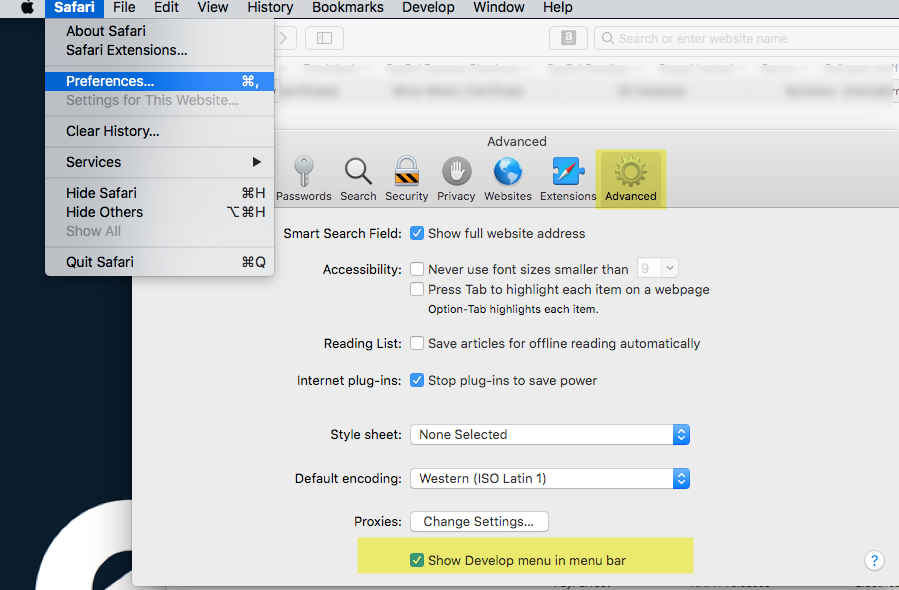Viewport: 899px width, 590px height.
Task: Open the Edit menu
Action: click(166, 7)
